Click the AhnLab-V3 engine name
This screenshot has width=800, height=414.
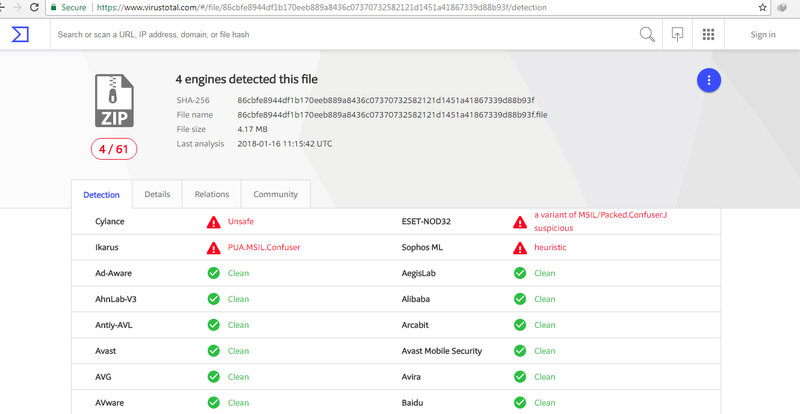click(x=116, y=299)
